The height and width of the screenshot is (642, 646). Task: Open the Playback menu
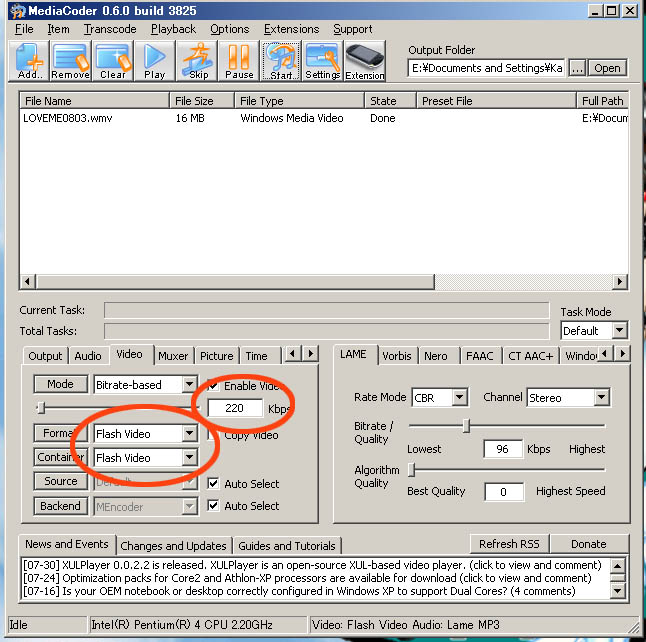click(x=173, y=29)
